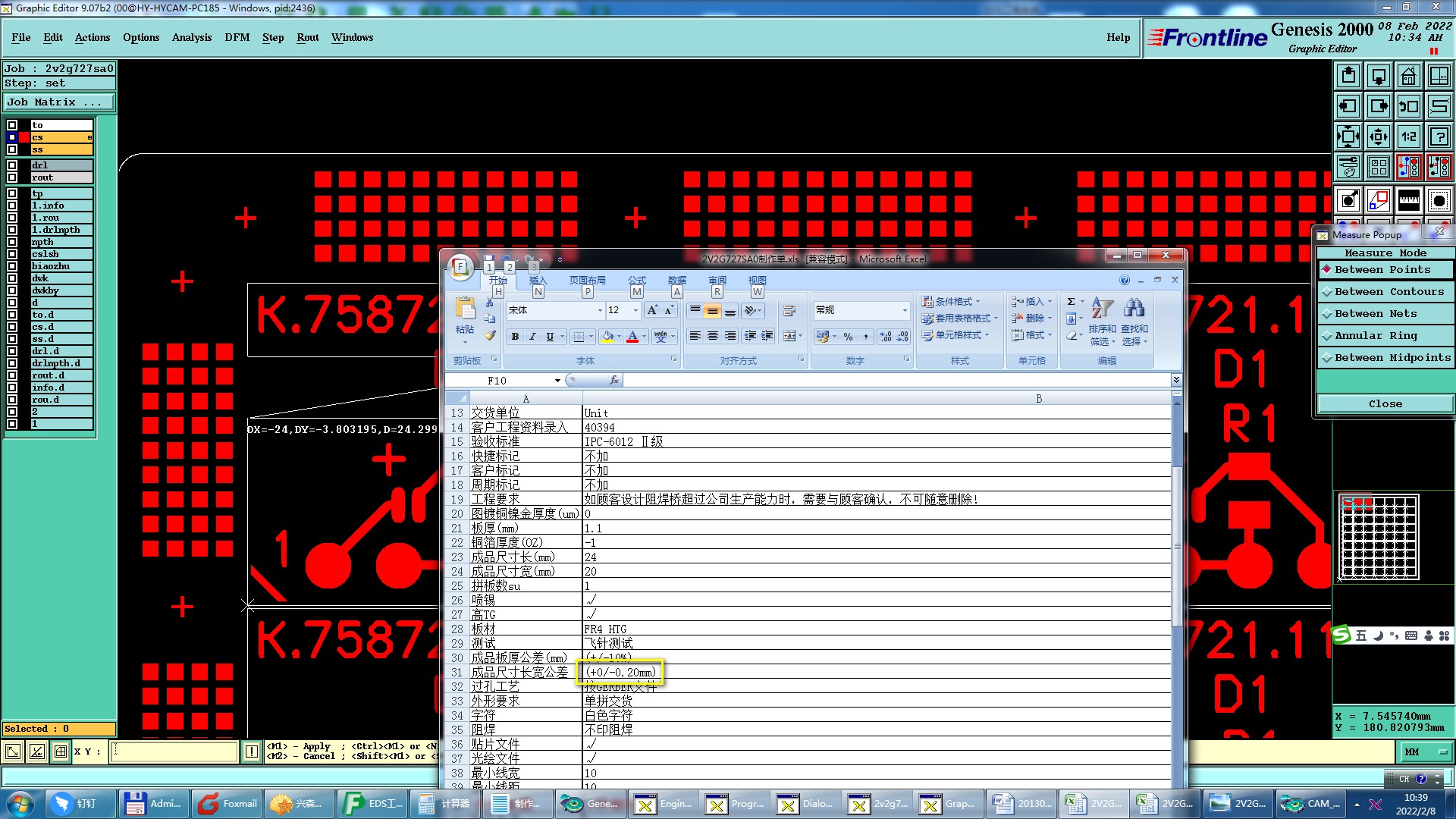Click the Job Matrix button

point(59,102)
